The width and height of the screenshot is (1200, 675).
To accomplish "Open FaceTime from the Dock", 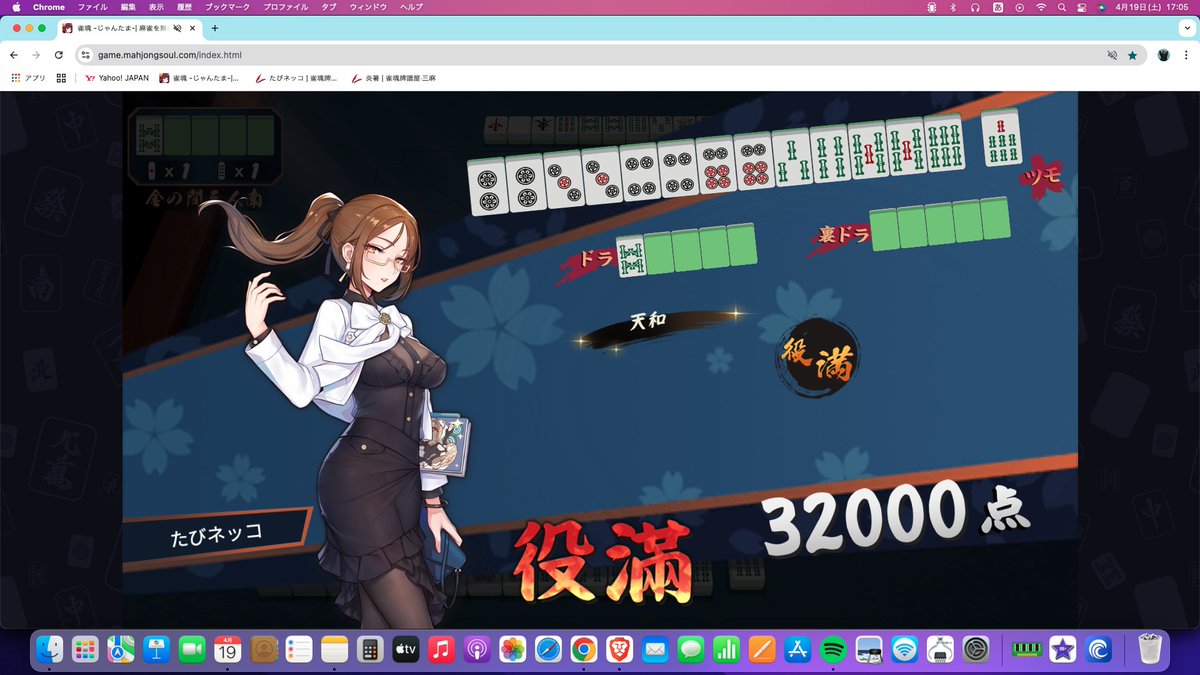I will (x=192, y=650).
